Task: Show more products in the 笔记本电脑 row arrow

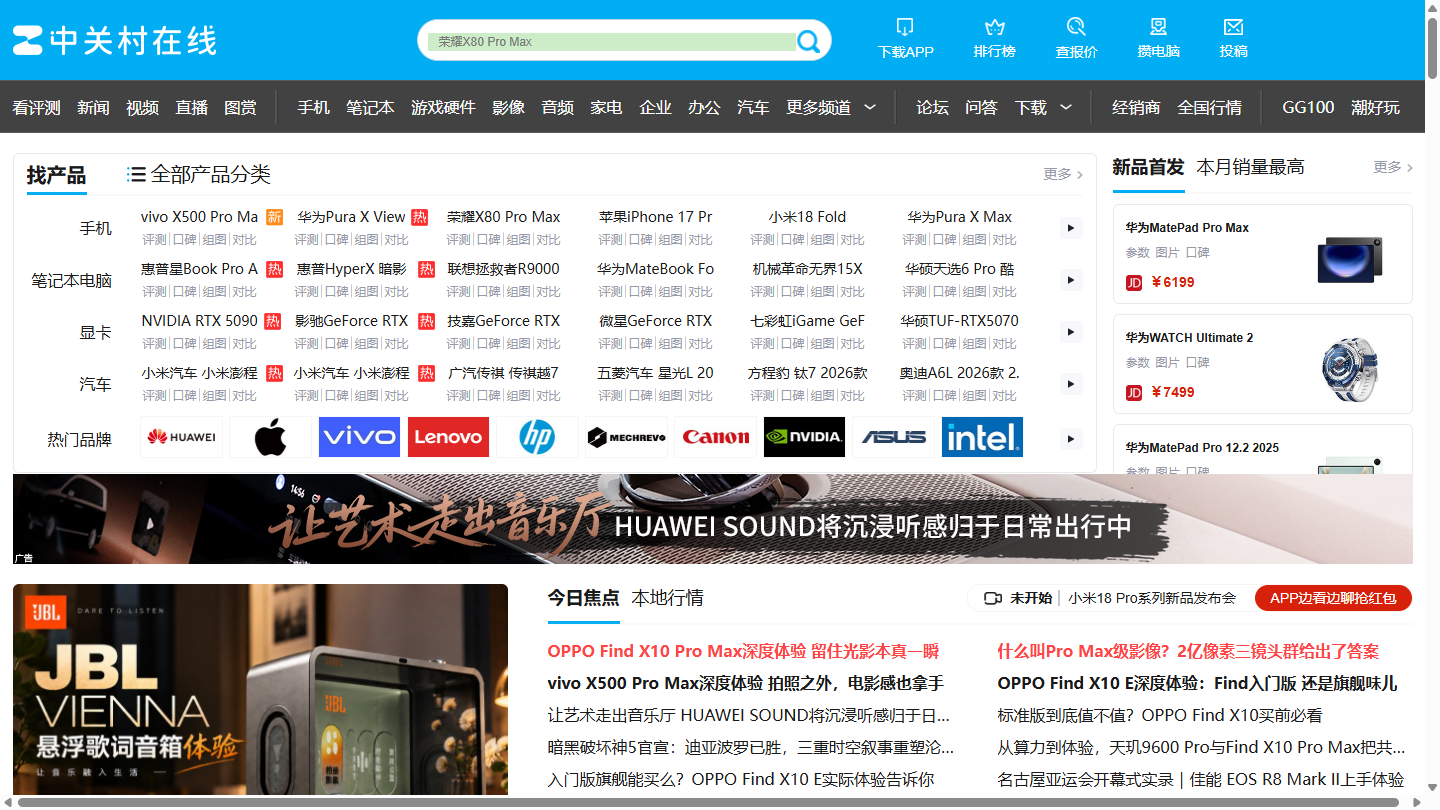Action: (1071, 280)
